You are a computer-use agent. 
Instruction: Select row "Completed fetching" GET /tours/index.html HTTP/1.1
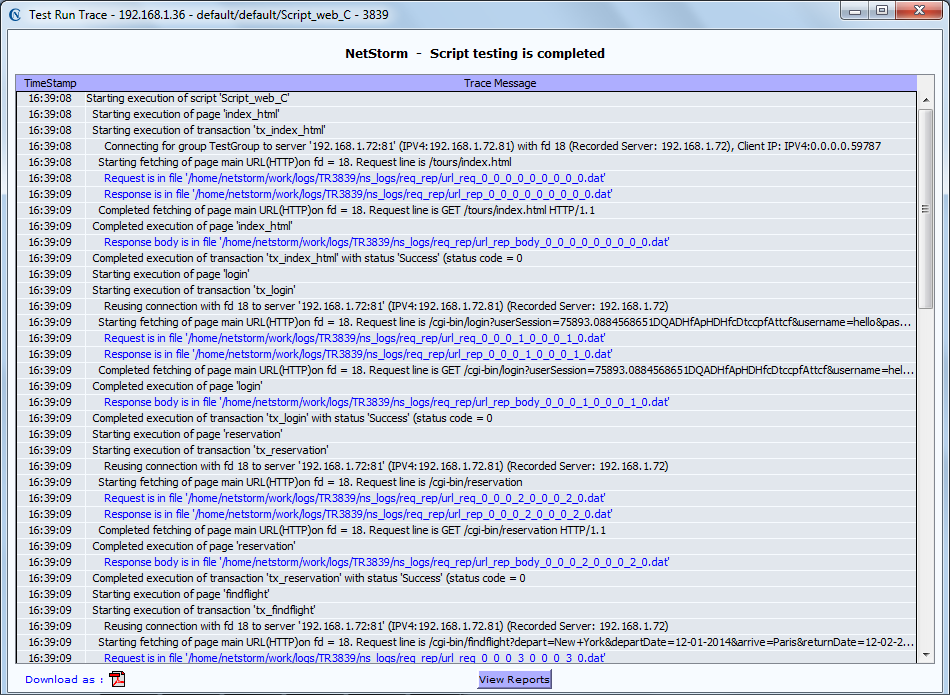[467, 210]
